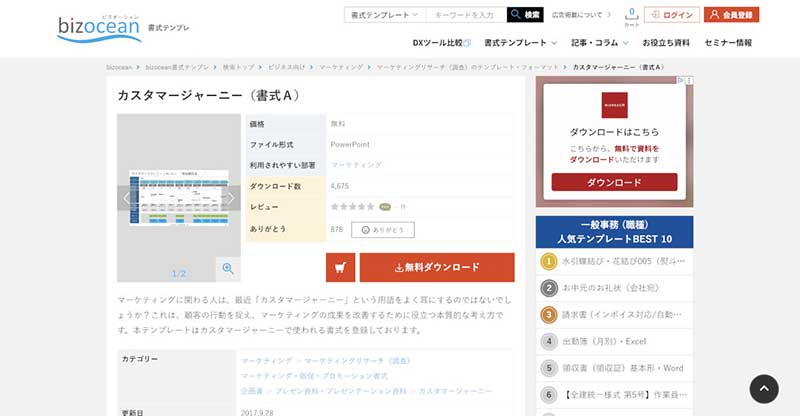This screenshot has height=416, width=800.
Task: Open the セミナー情報 menu item
Action: click(728, 43)
